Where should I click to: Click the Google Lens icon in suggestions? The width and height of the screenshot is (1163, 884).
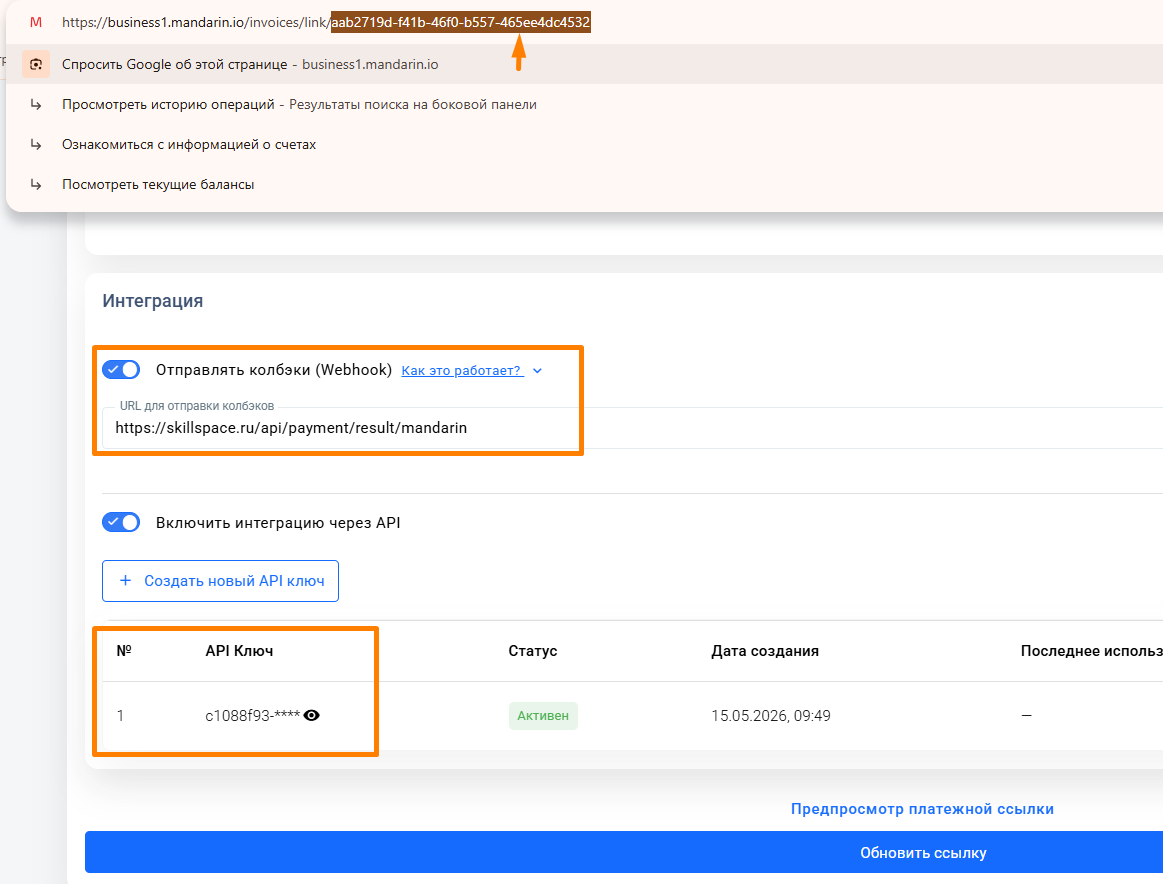(36, 65)
